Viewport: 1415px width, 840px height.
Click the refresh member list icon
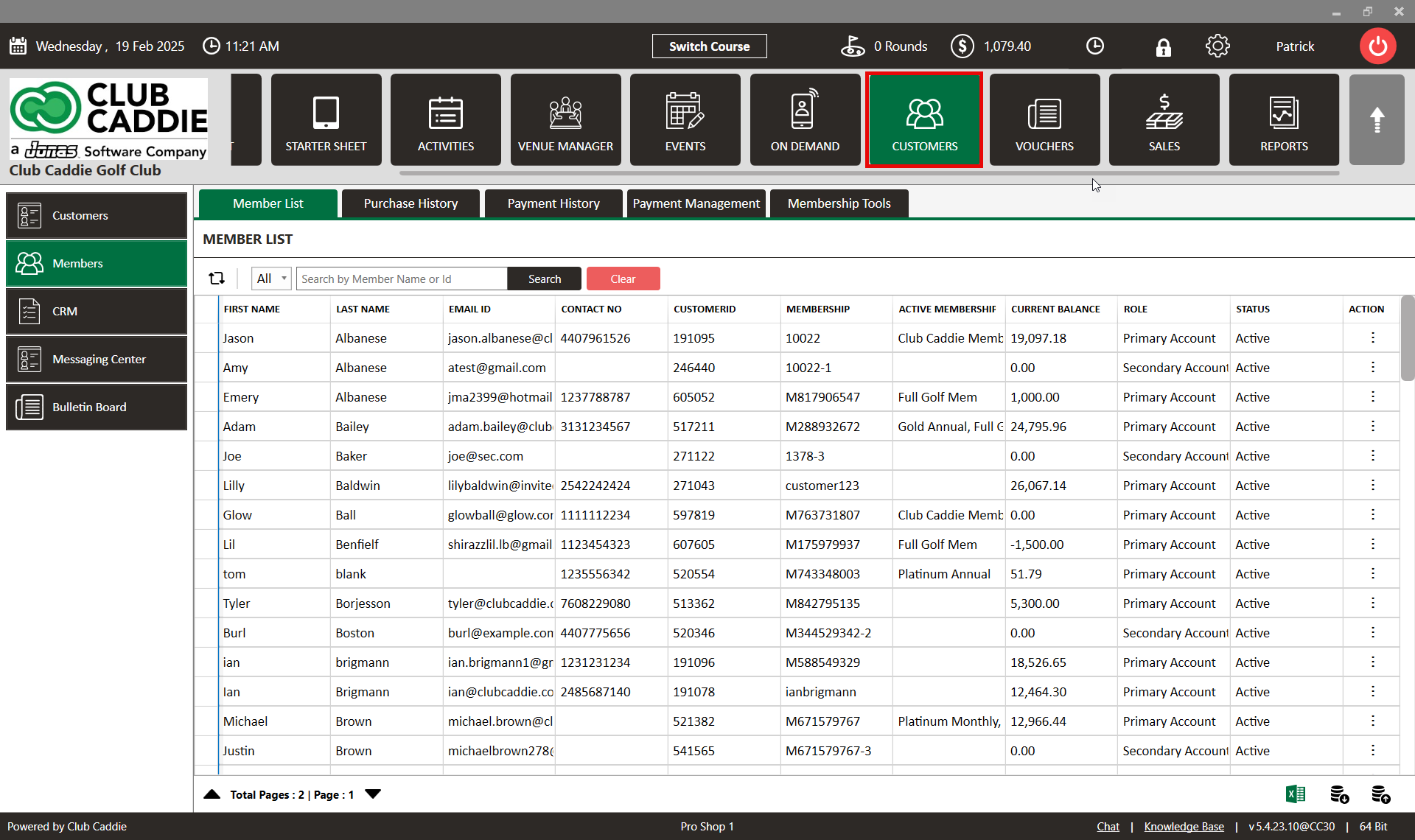217,279
